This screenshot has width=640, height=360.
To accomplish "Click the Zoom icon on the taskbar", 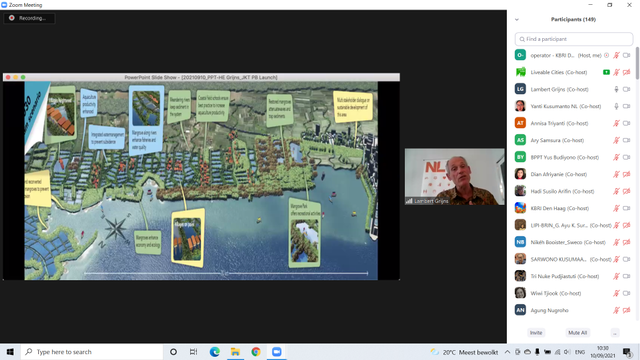I will pyautogui.click(x=277, y=352).
